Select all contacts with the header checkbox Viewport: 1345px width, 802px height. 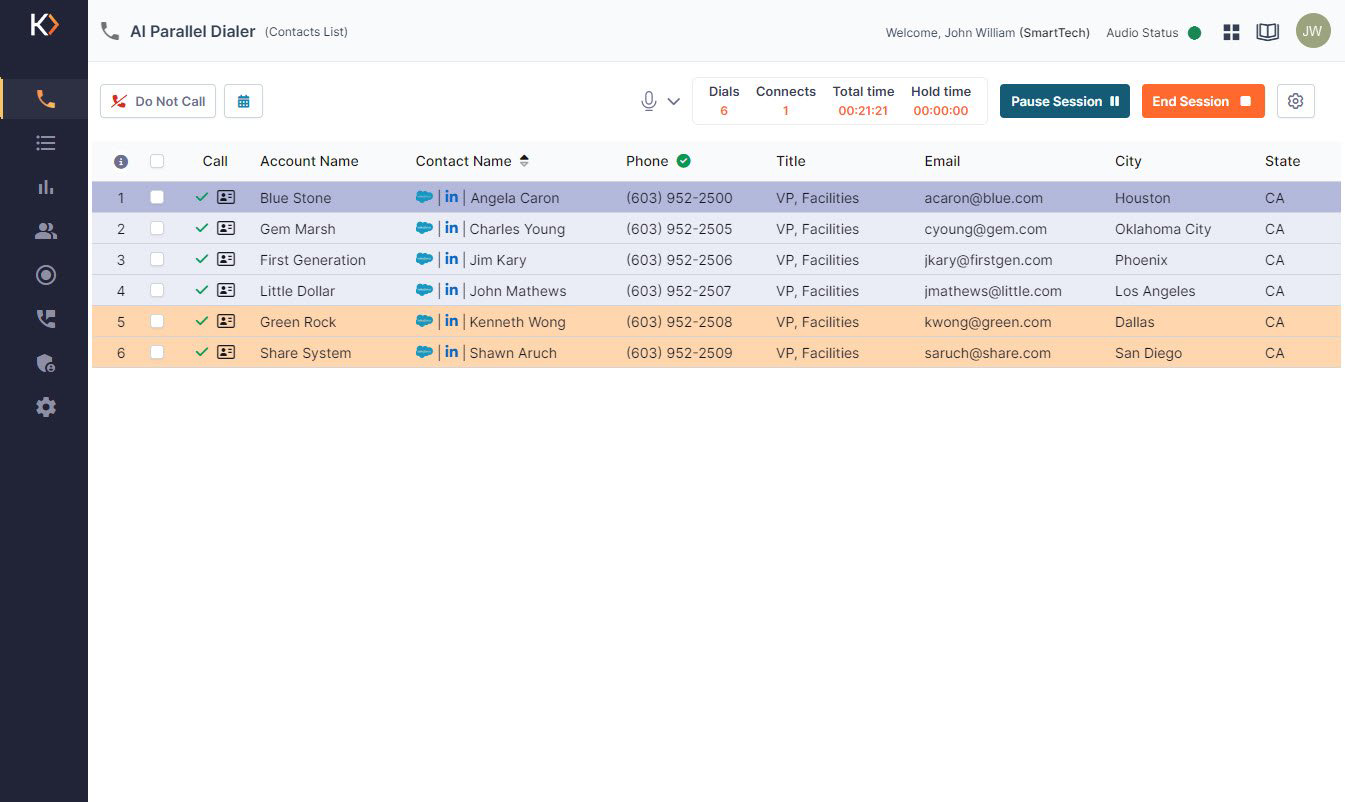click(157, 161)
